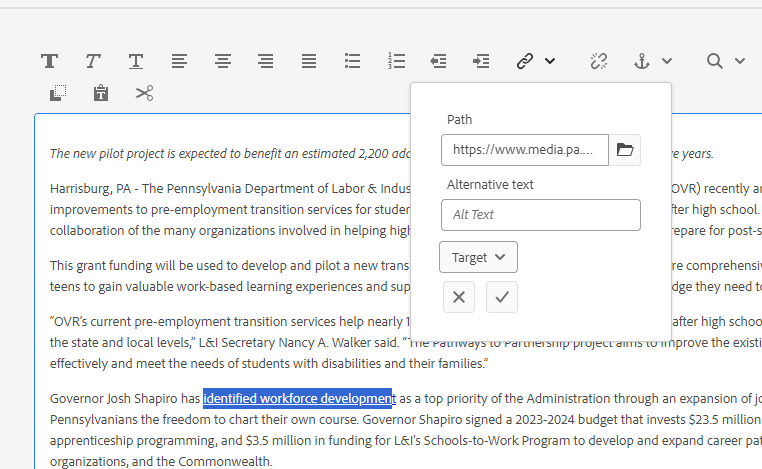This screenshot has width=762, height=469.
Task: Outdent the selected paragraph
Action: click(x=438, y=61)
